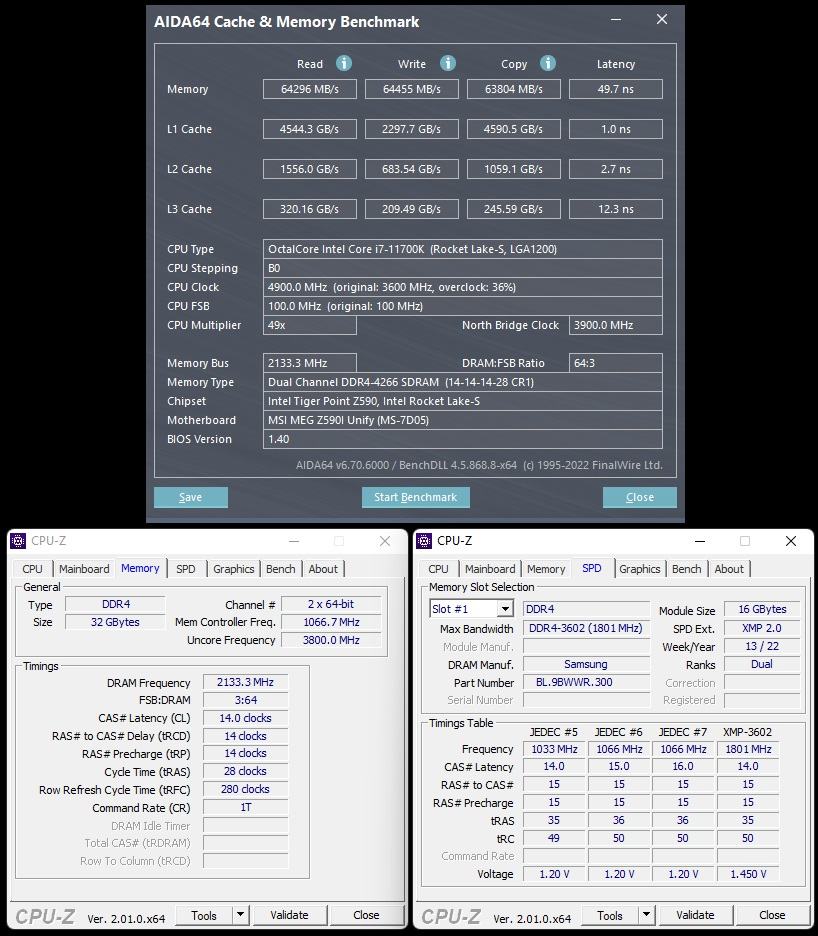The height and width of the screenshot is (936, 818).
Task: Click CPU-Z app icon in left window title
Action: pyautogui.click(x=18, y=541)
